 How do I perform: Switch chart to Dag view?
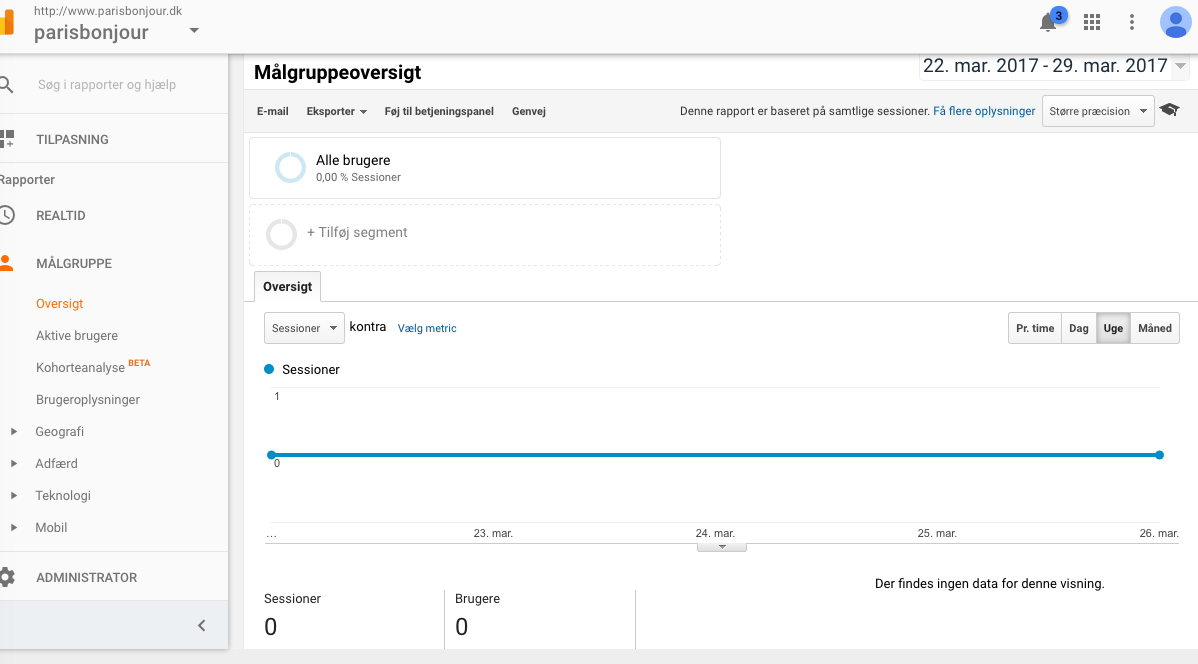click(1079, 328)
